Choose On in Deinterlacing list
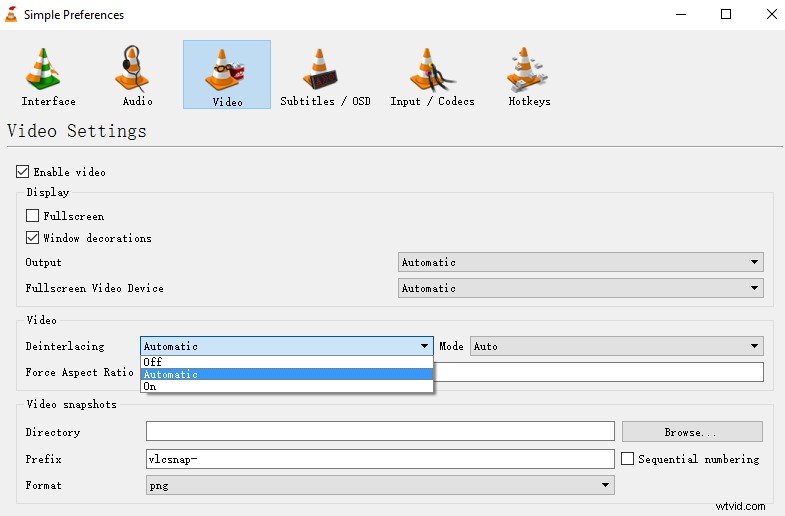This screenshot has height=516, width=785. pyautogui.click(x=150, y=386)
